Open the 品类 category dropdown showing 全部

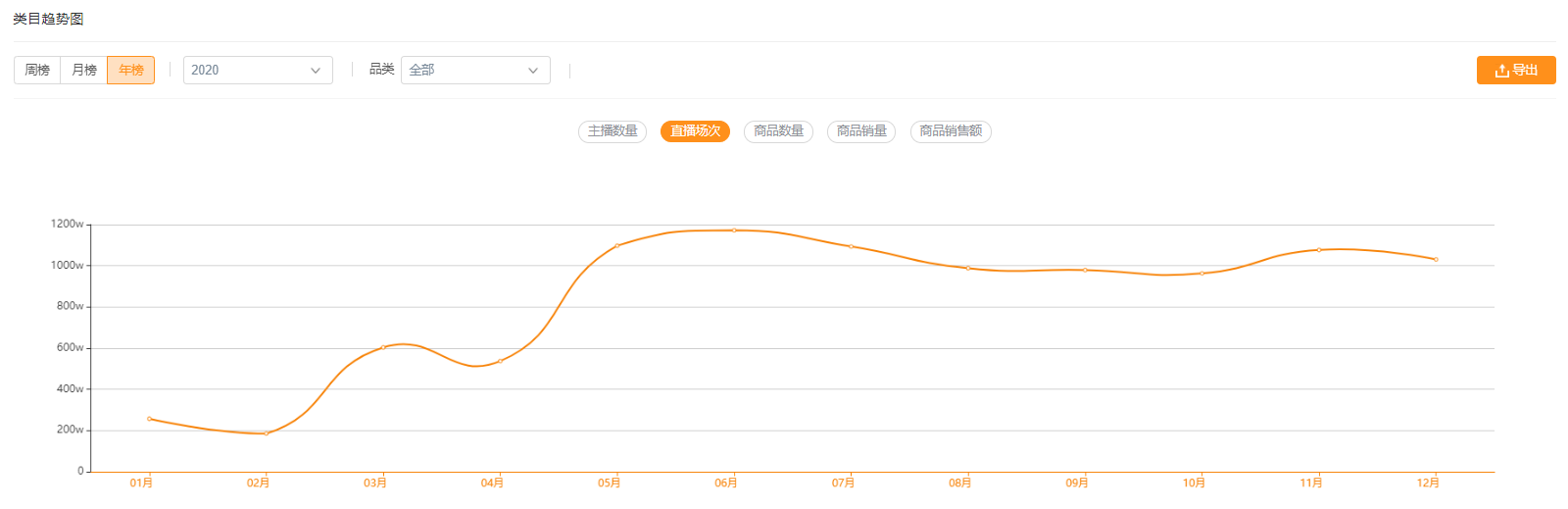click(x=474, y=71)
